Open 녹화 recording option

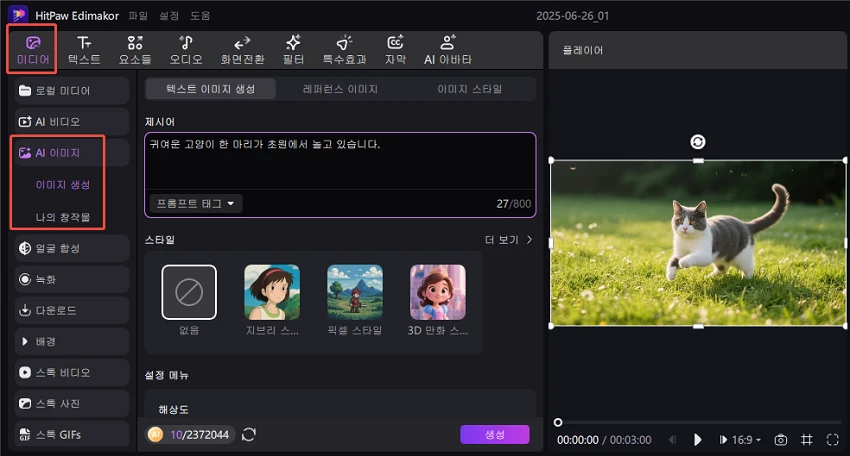point(72,279)
